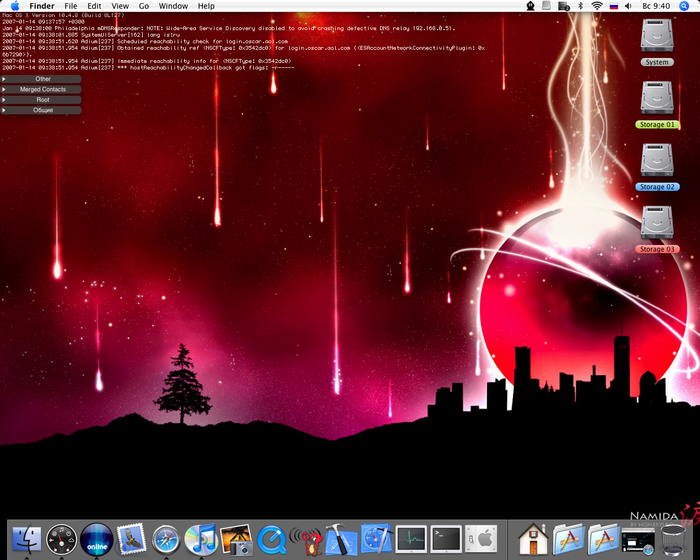Expand the Общие contact group
700x560 pixels.
pyautogui.click(x=42, y=110)
